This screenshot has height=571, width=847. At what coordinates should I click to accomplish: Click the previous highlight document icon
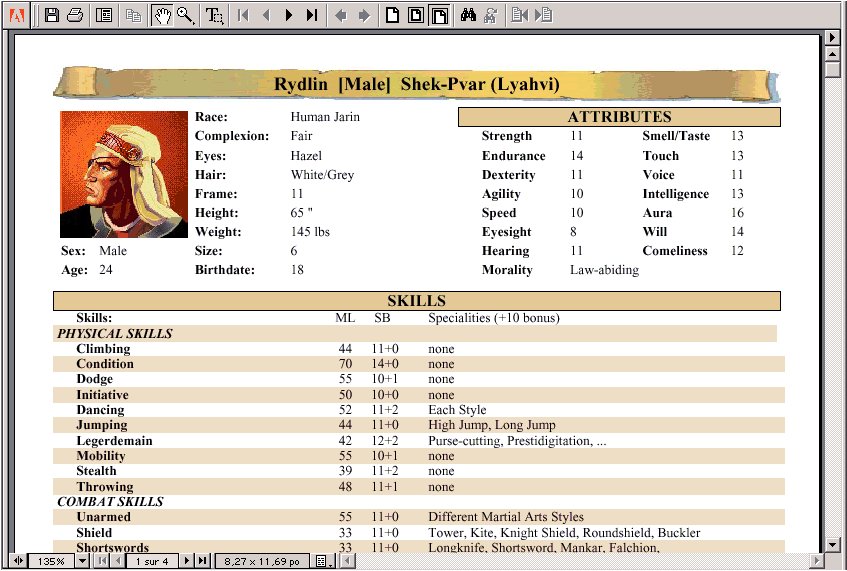pos(519,15)
